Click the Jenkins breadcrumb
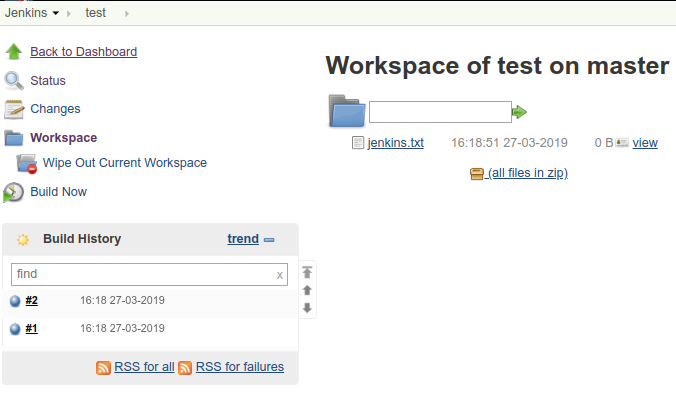Viewport: 676px width, 402px height. click(26, 13)
